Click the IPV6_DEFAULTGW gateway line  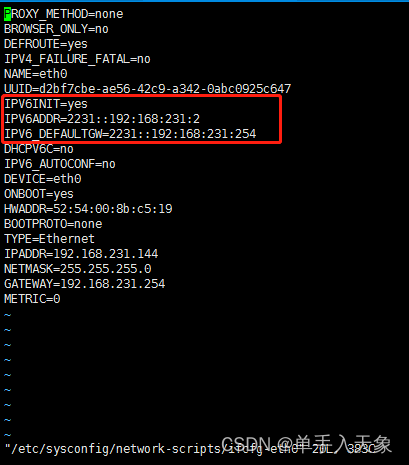coord(130,134)
